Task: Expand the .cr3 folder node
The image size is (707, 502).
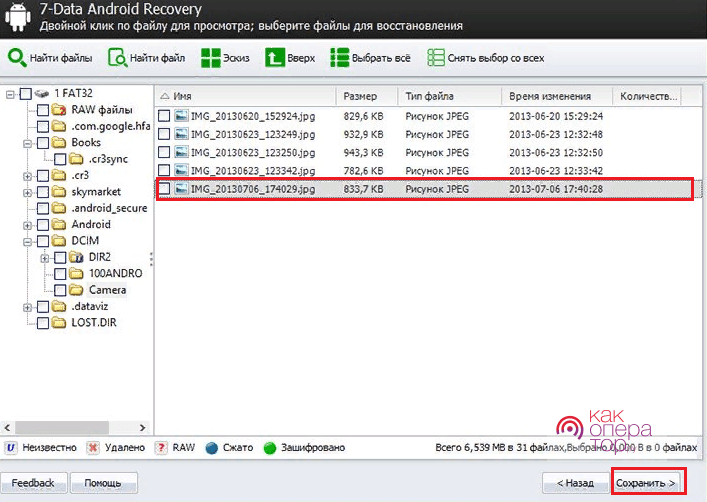Action: click(28, 176)
